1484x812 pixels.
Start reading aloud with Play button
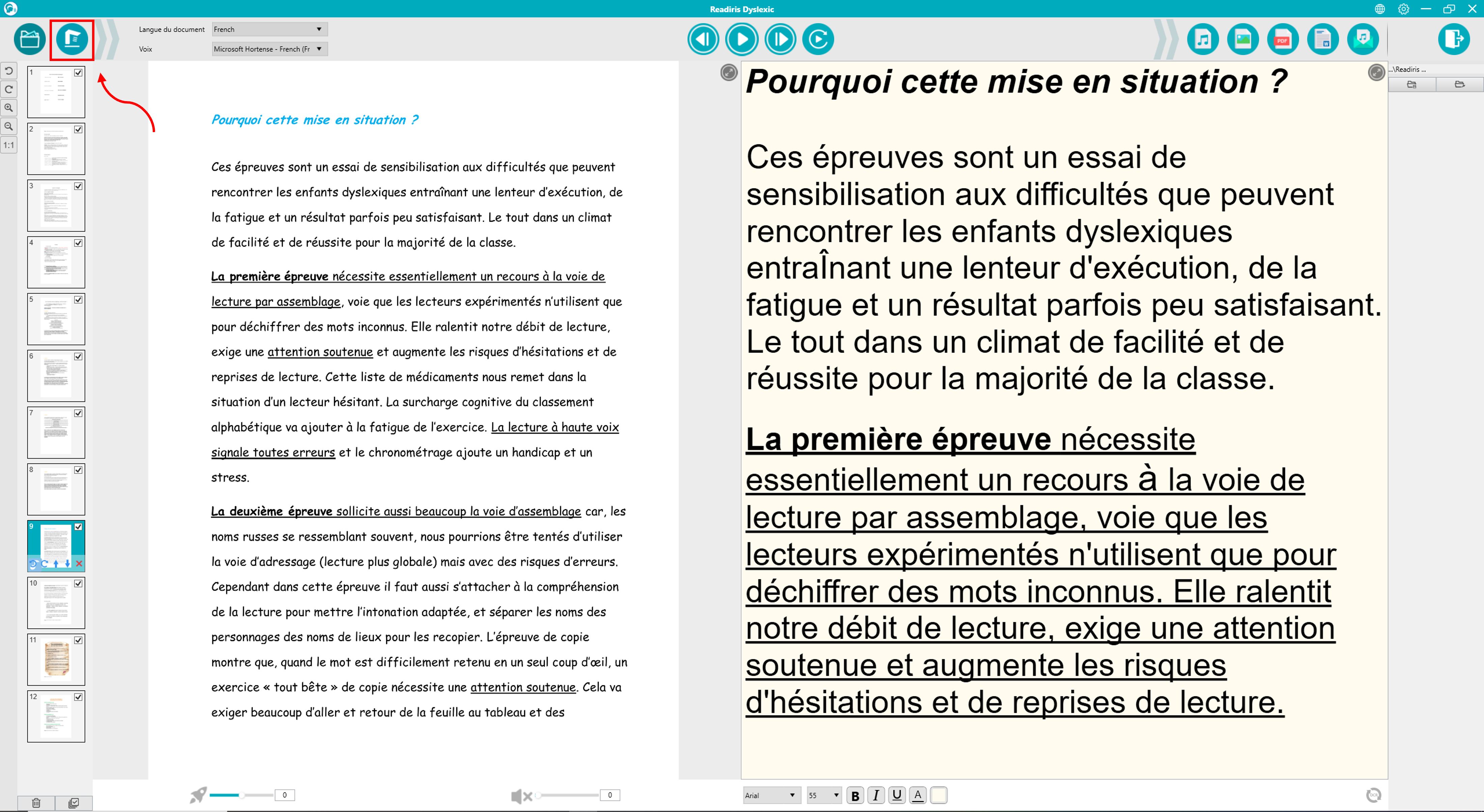click(x=741, y=39)
